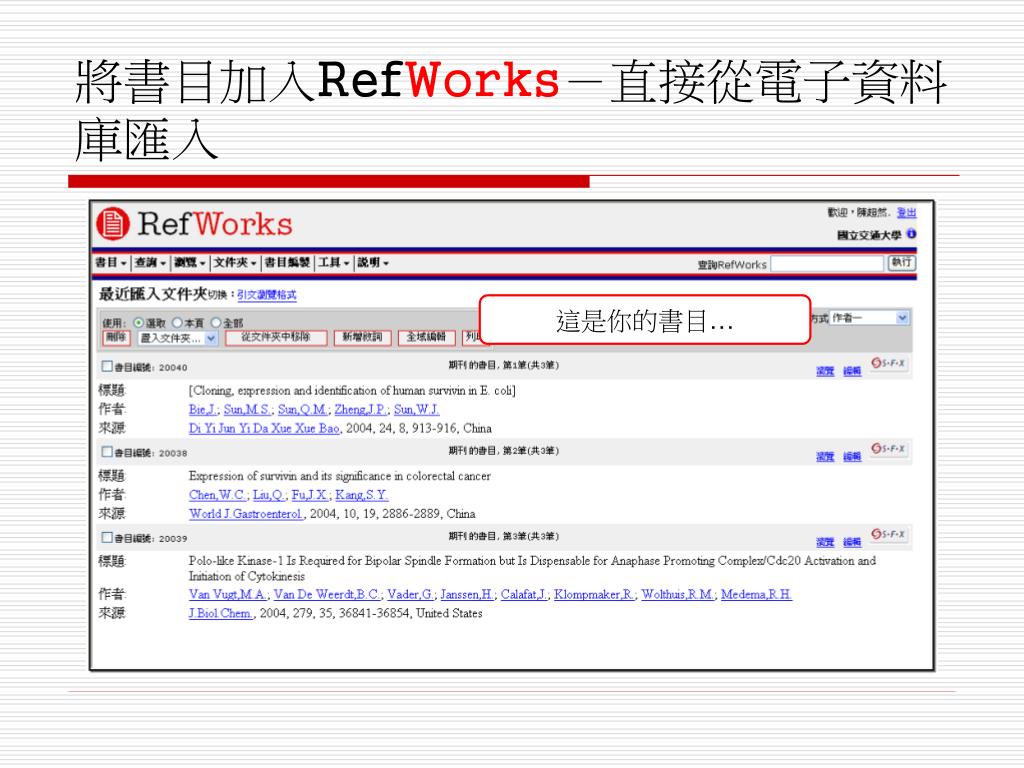The height and width of the screenshot is (768, 1024).
Task: Click 瀏覽 link for record 20040
Action: (825, 371)
